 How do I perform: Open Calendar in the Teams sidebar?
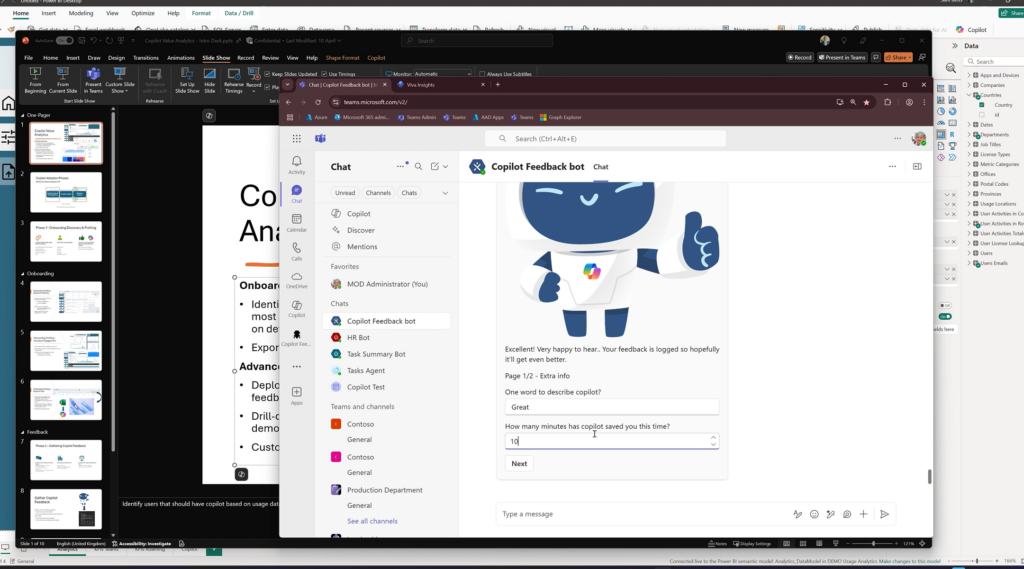pos(296,222)
